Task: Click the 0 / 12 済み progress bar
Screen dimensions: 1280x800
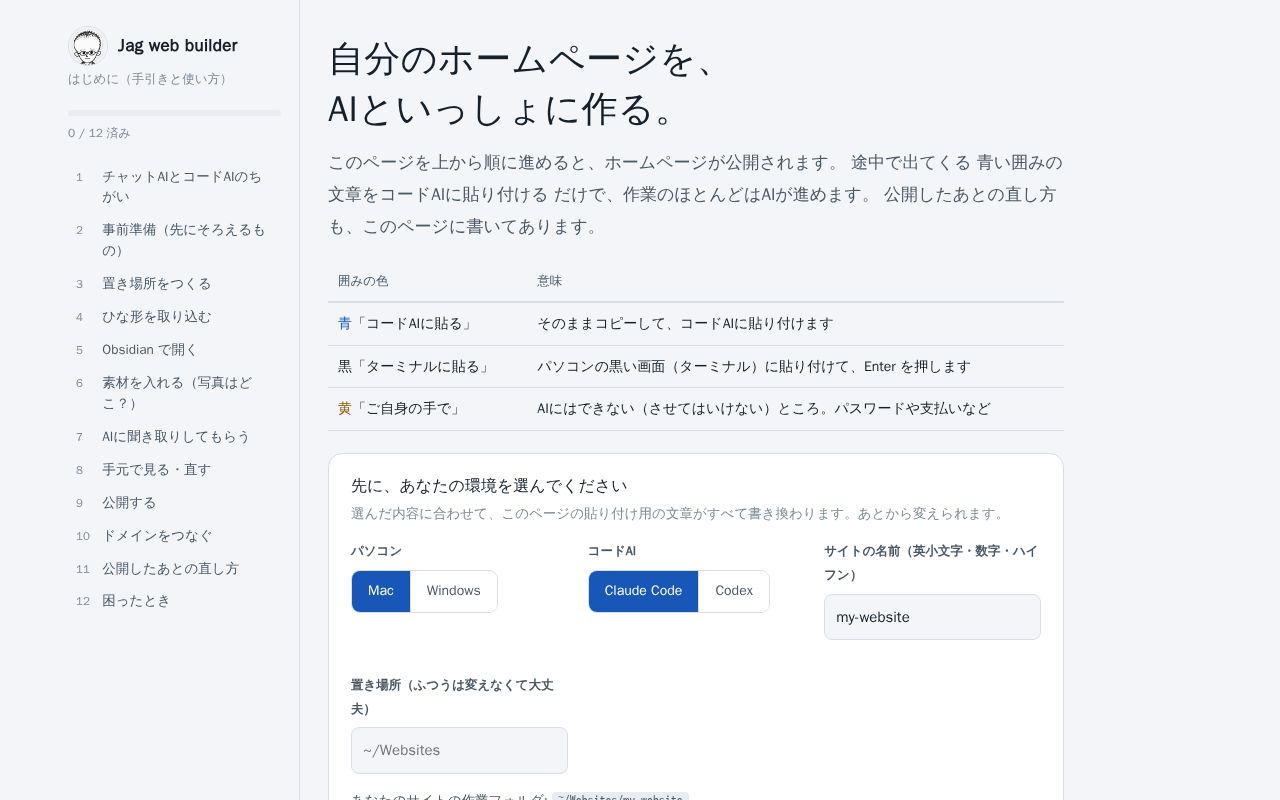Action: pyautogui.click(x=174, y=113)
